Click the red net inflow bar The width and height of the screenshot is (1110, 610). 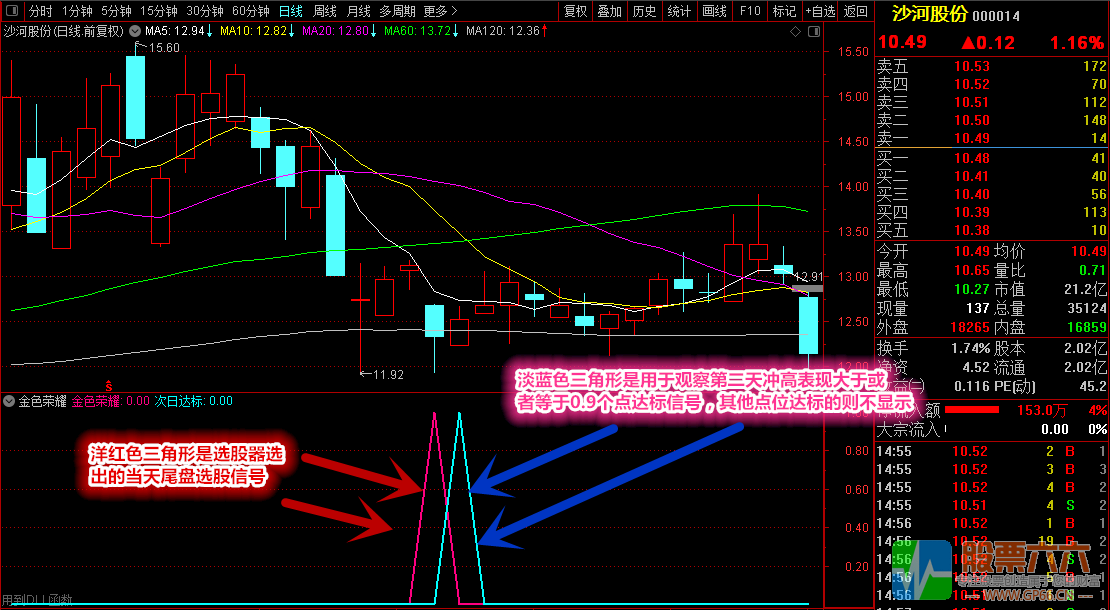pos(971,410)
